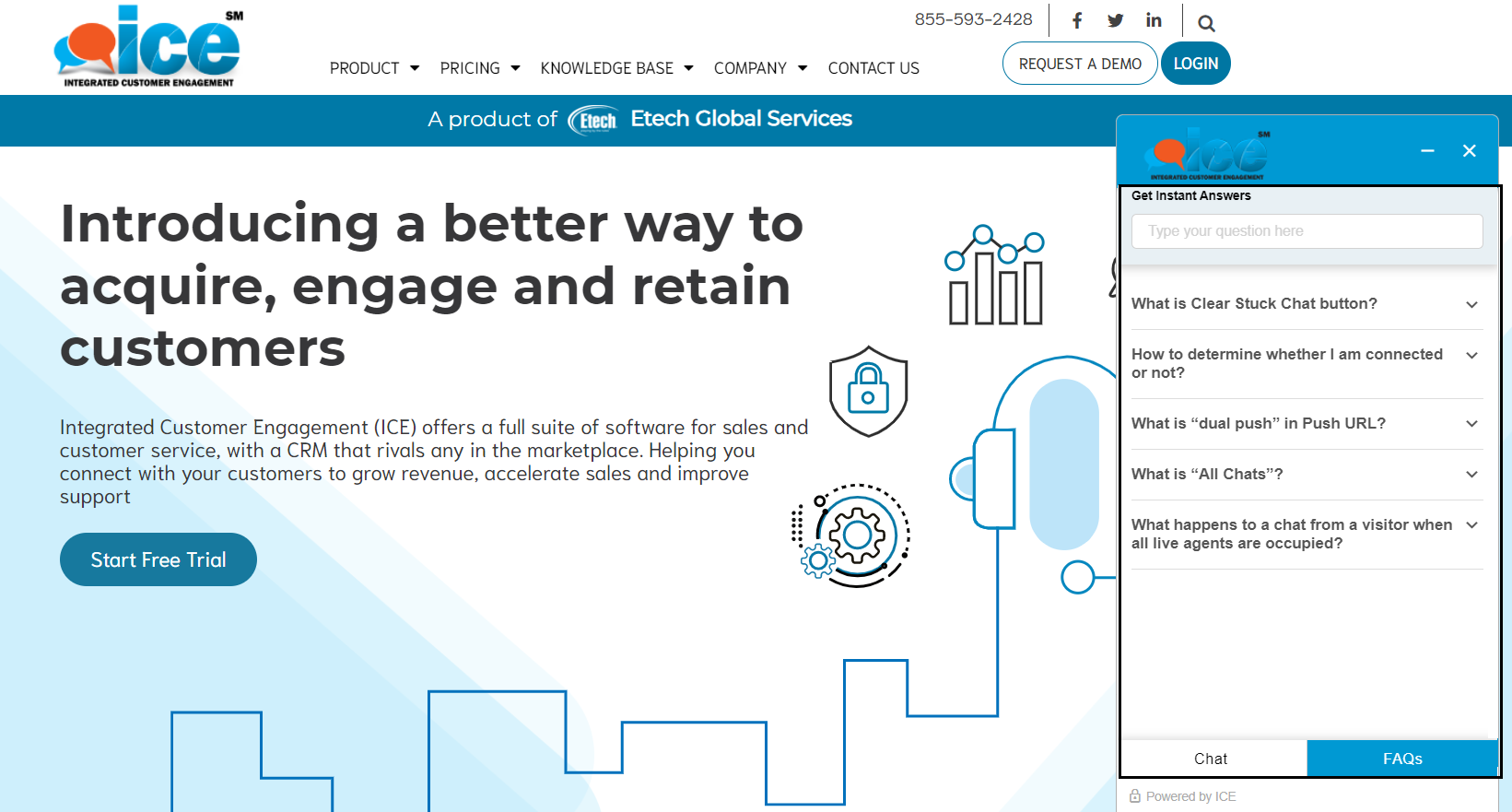Click the REQUEST A DEMO button
The image size is (1512, 812).
(1080, 64)
